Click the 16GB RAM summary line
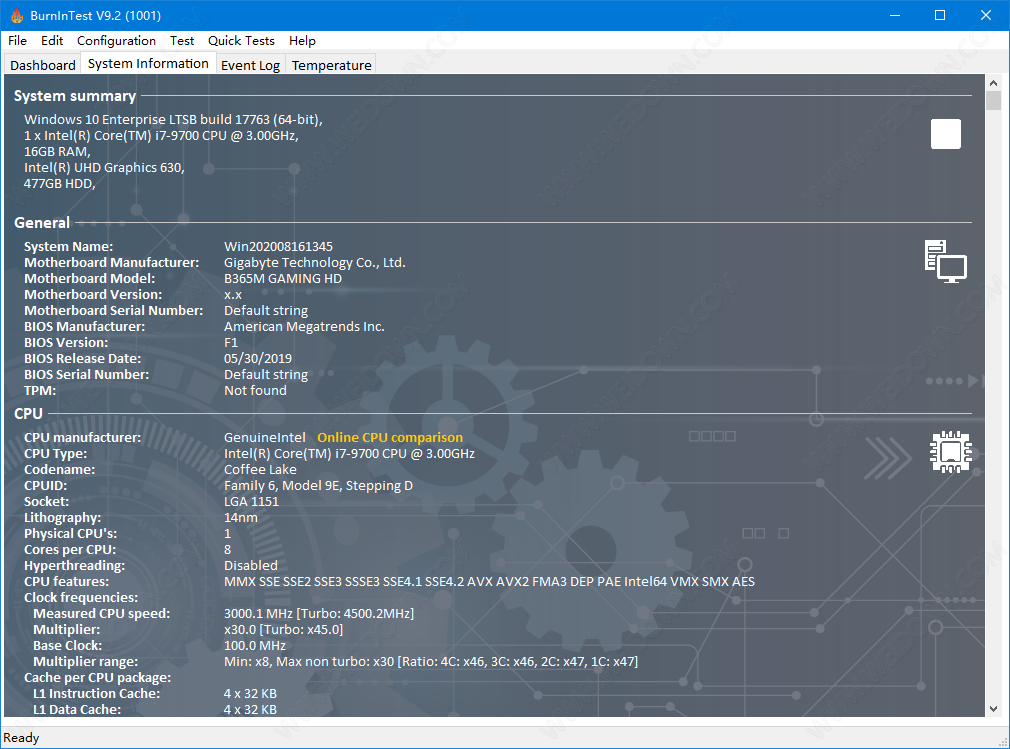Viewport: 1010px width, 749px height. click(x=57, y=151)
